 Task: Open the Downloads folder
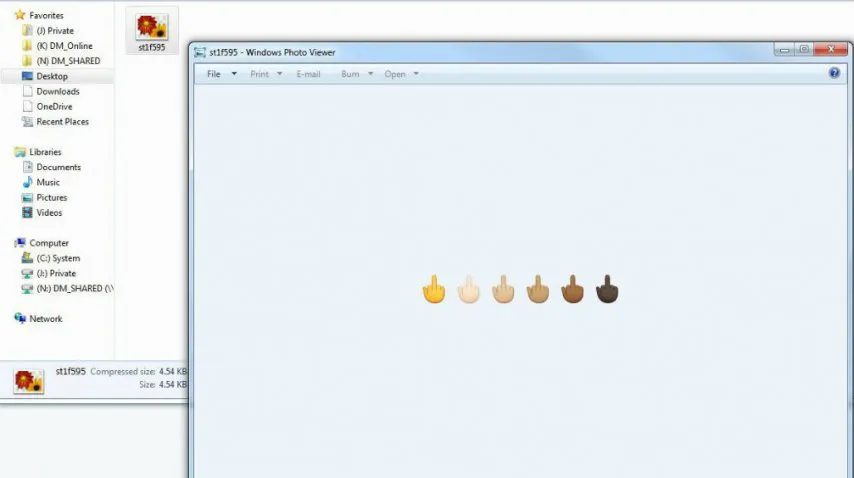[57, 91]
